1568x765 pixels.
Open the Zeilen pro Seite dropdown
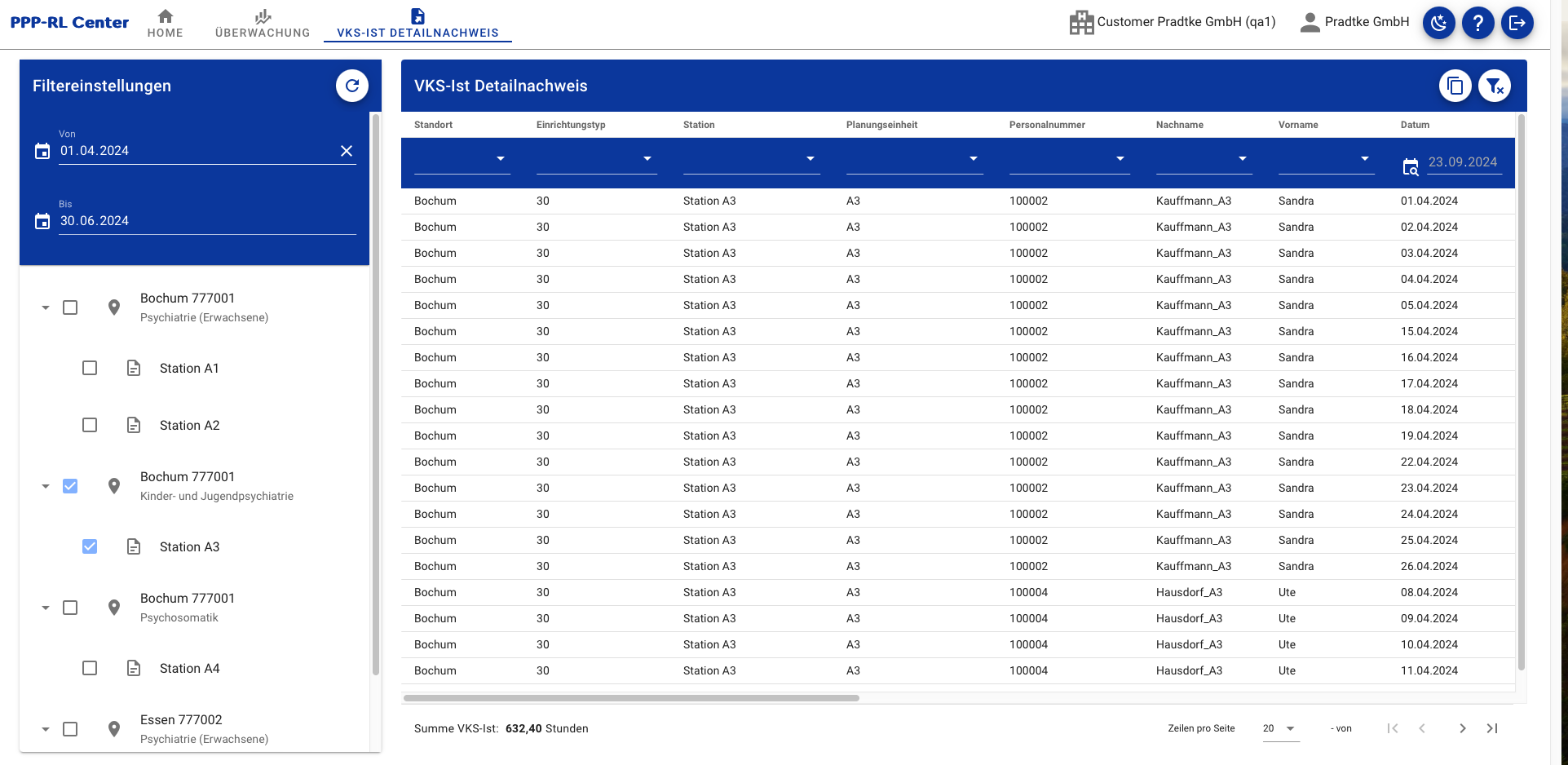[1281, 728]
